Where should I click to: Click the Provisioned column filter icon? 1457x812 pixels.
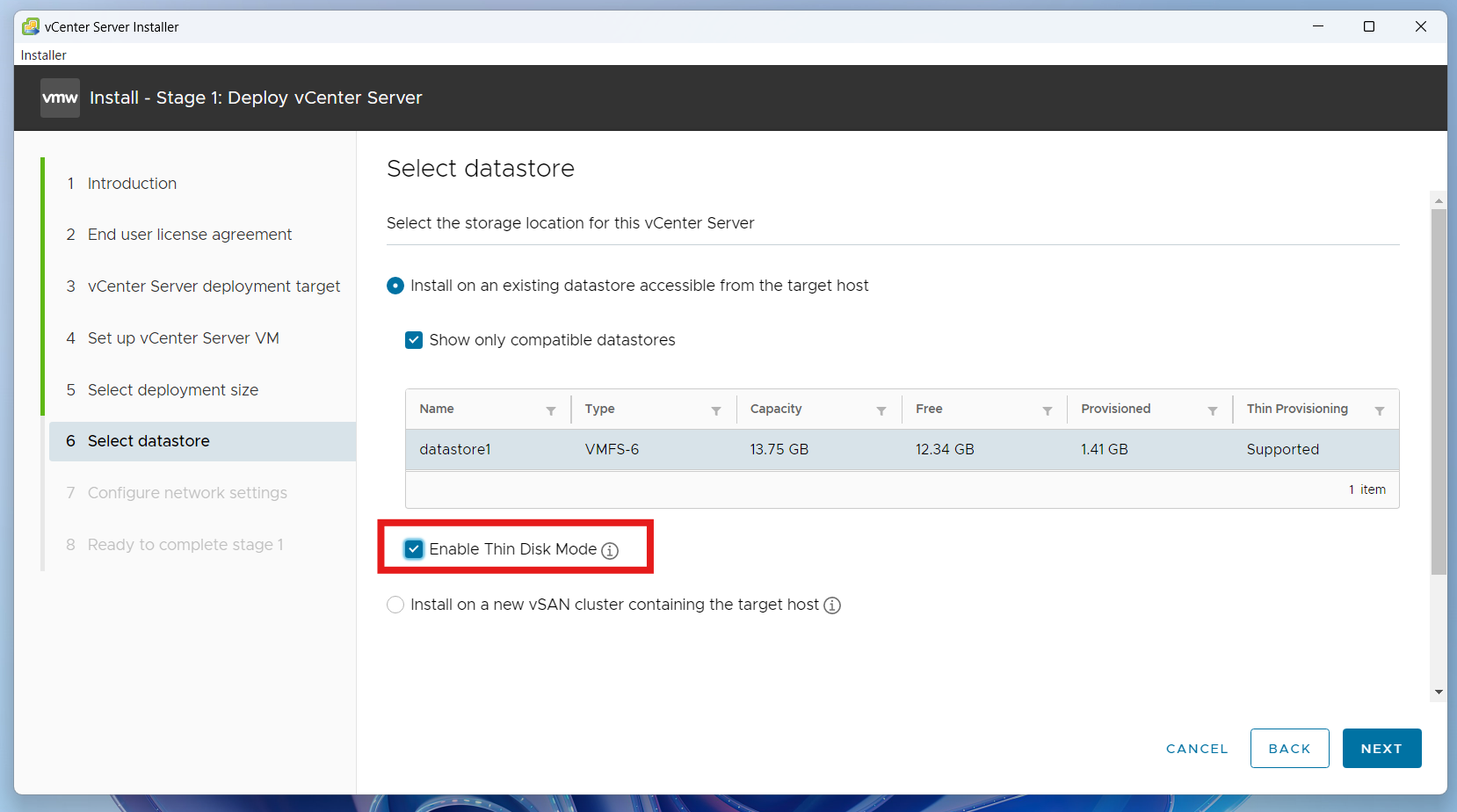point(1213,410)
